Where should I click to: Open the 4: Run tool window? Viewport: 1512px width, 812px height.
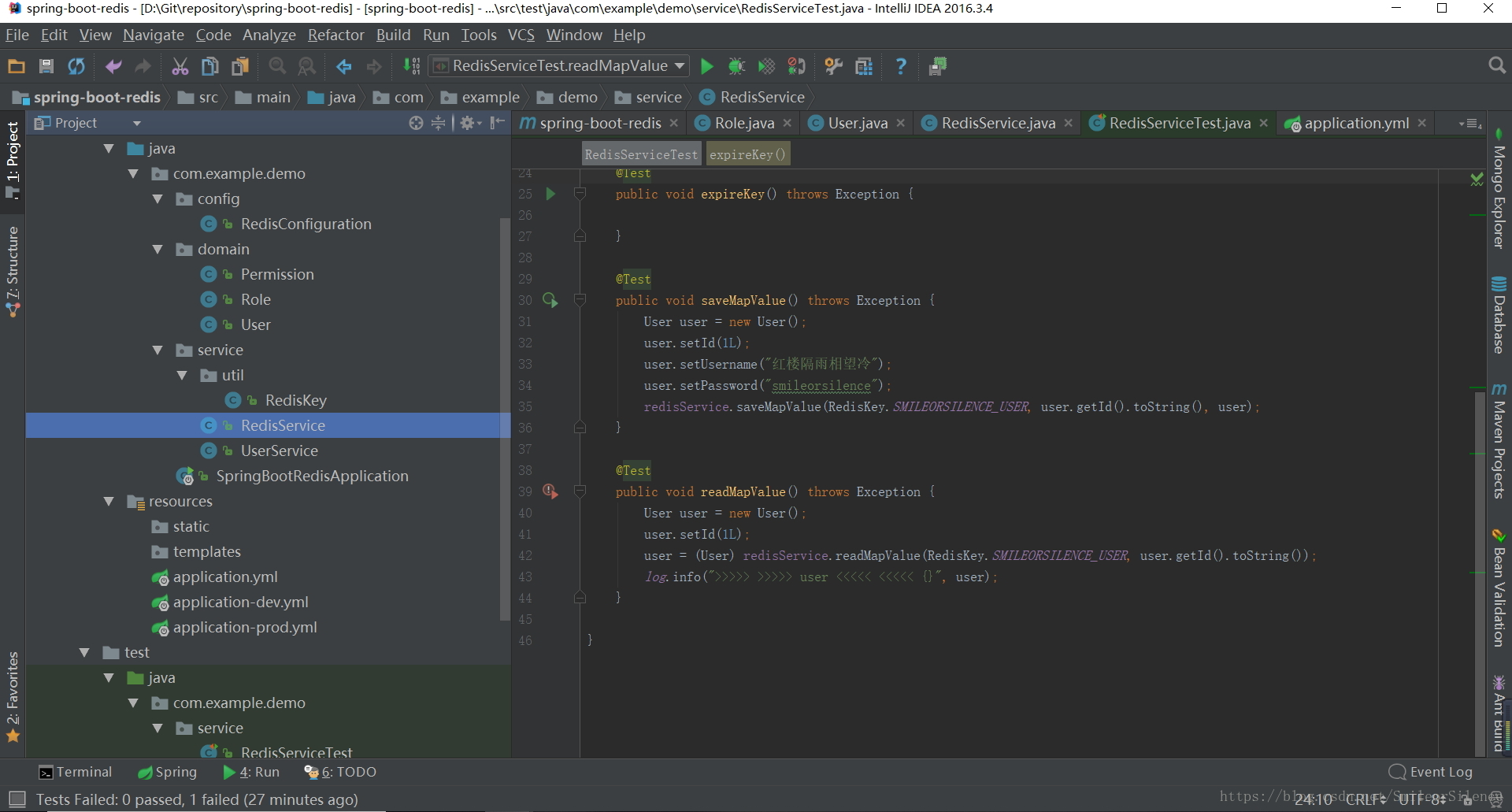252,772
